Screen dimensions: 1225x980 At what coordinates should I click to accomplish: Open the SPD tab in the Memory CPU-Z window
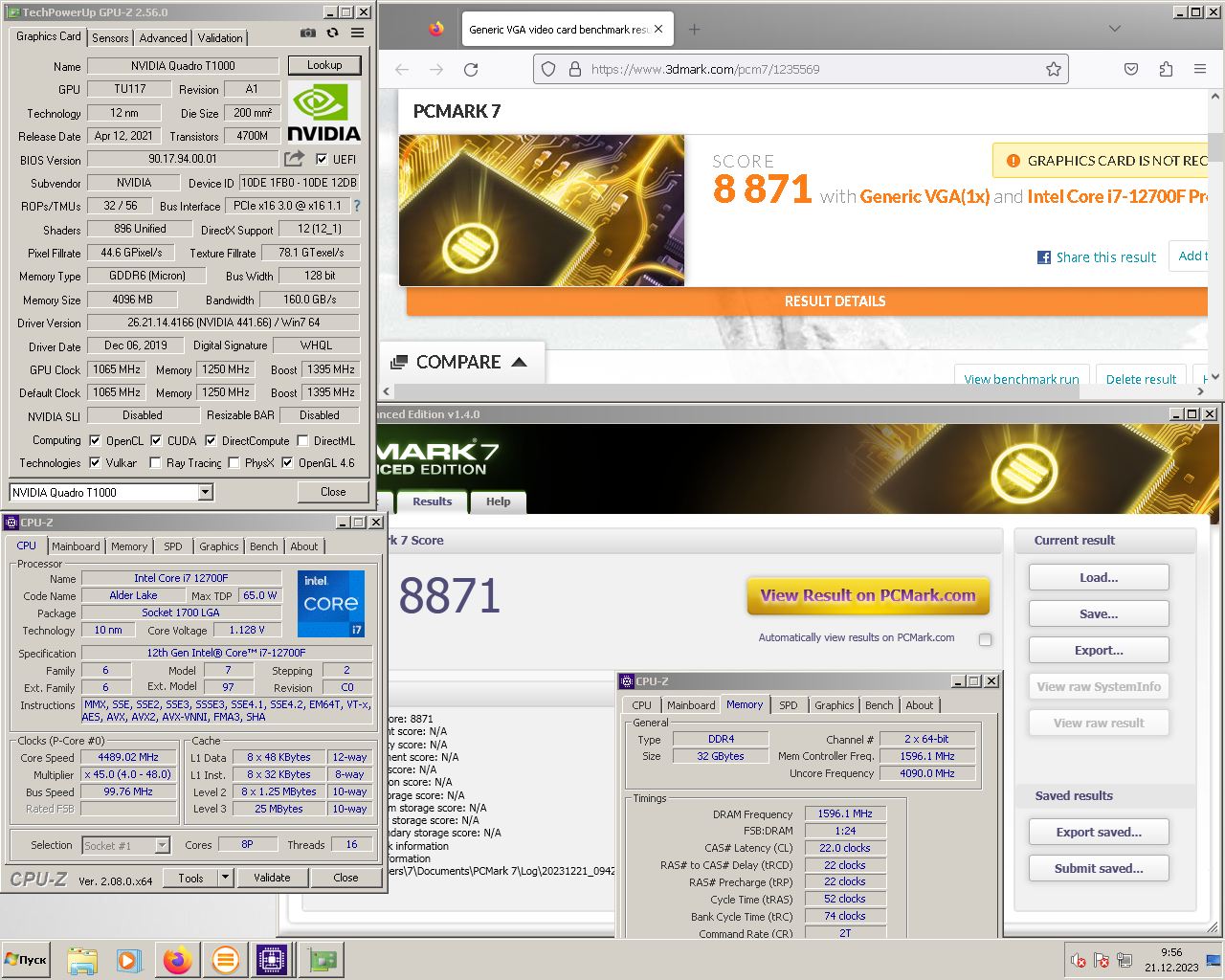788,705
